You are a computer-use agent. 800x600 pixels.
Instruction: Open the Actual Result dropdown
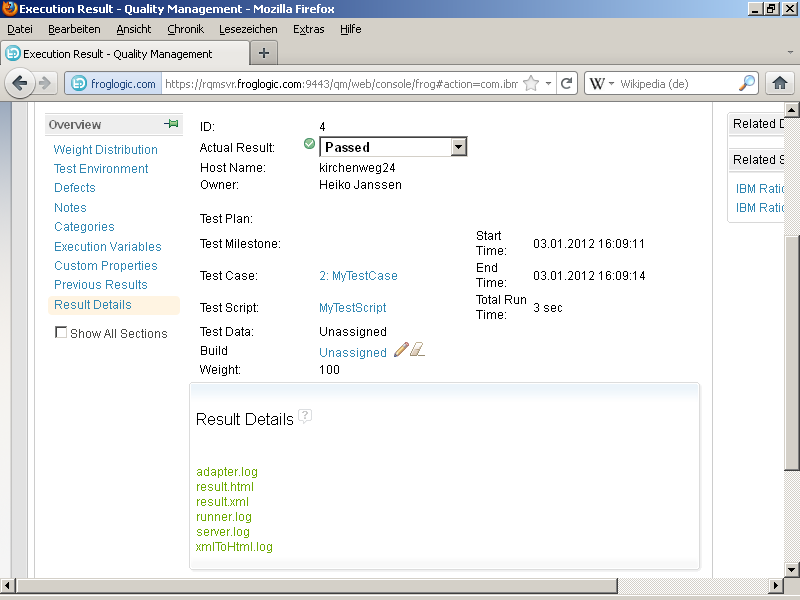tap(458, 147)
